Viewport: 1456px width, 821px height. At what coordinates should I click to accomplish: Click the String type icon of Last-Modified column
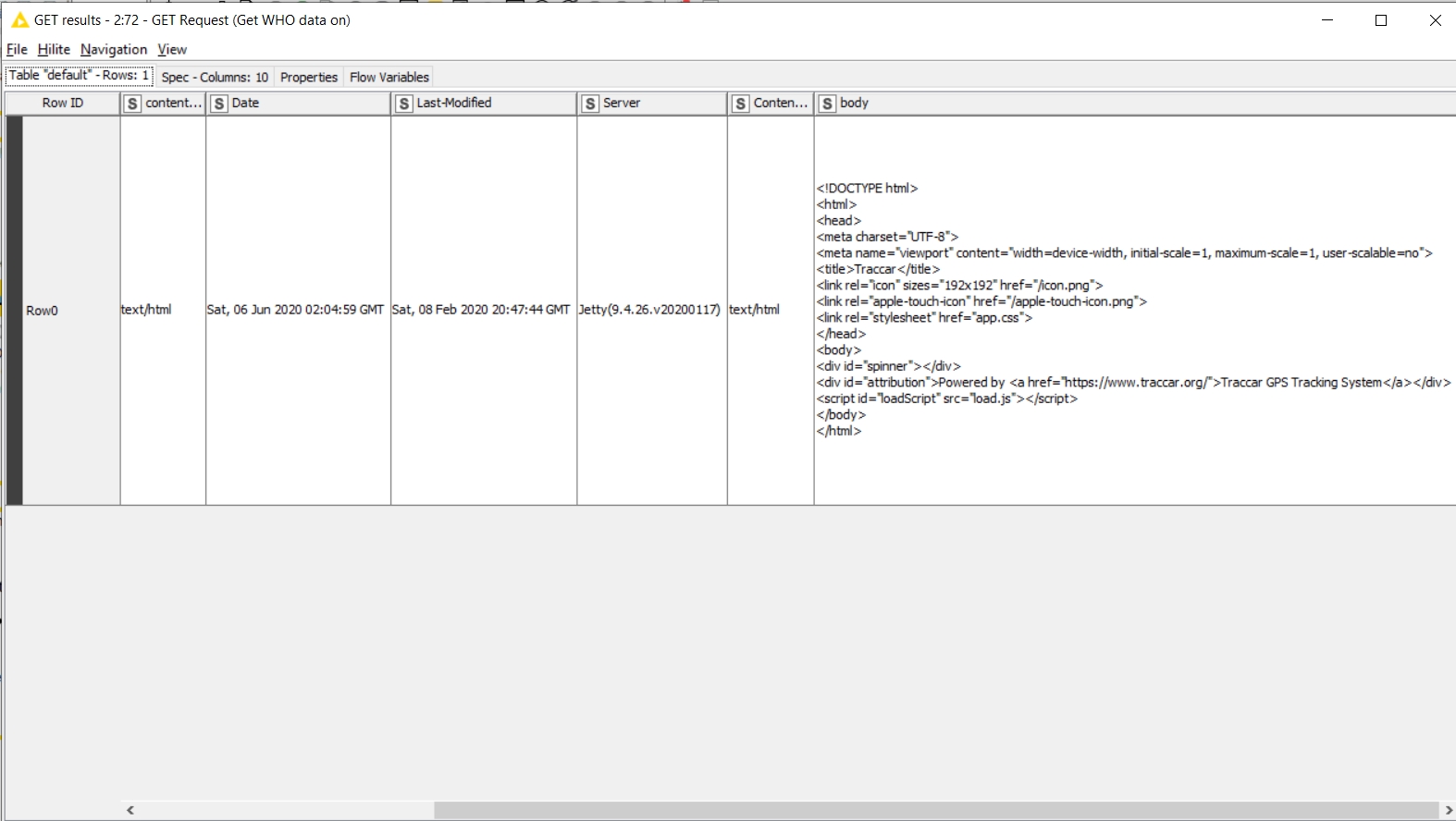tap(404, 104)
